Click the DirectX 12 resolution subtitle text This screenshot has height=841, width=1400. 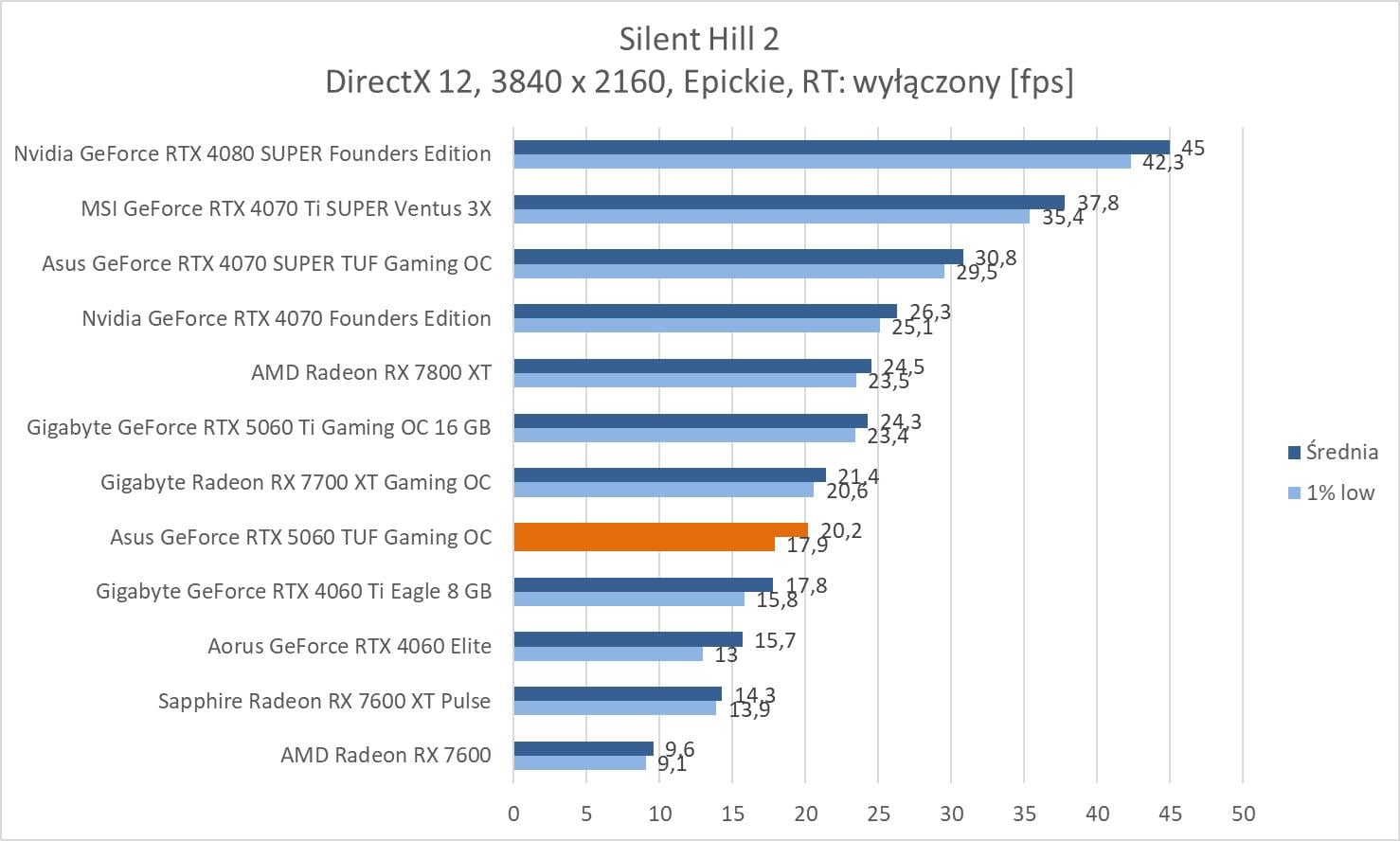point(699,82)
